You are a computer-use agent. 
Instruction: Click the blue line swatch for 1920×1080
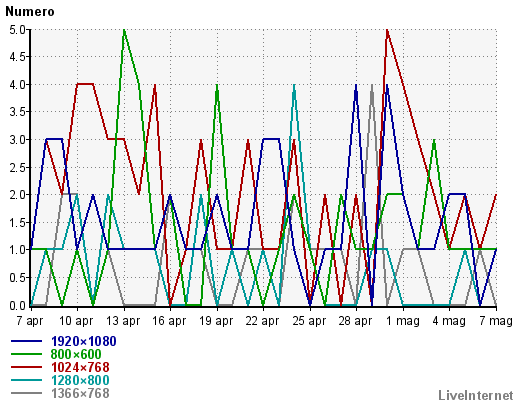click(26, 341)
